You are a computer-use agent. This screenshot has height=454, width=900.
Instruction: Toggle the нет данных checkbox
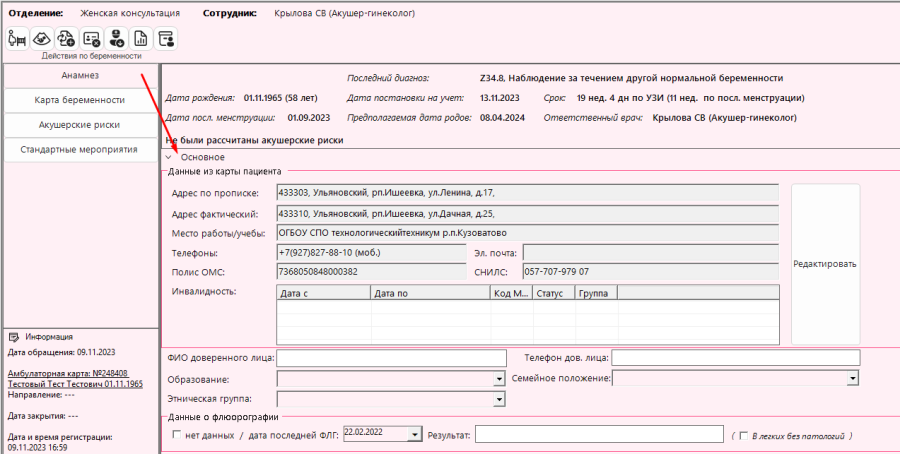point(177,435)
